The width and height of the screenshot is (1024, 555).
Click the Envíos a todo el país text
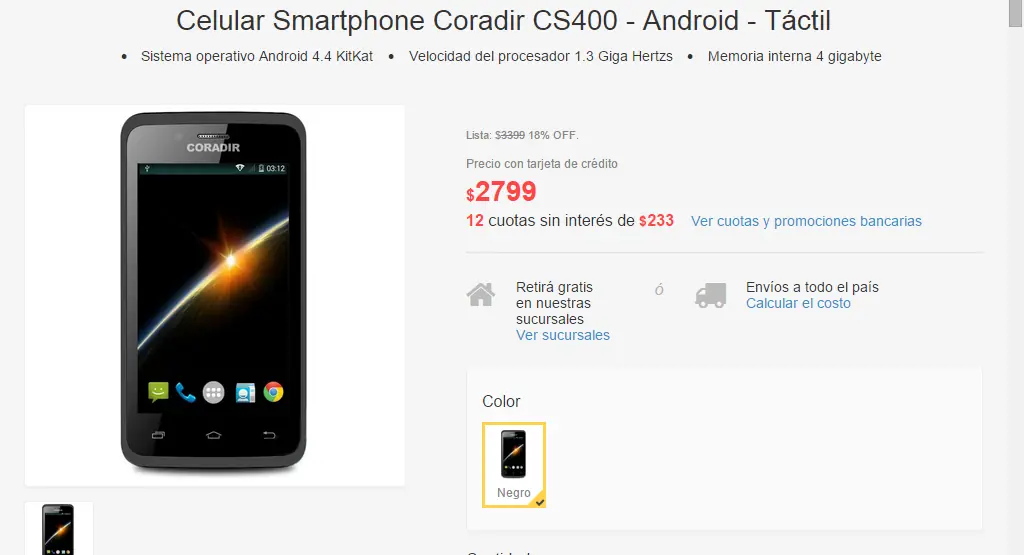coord(812,287)
